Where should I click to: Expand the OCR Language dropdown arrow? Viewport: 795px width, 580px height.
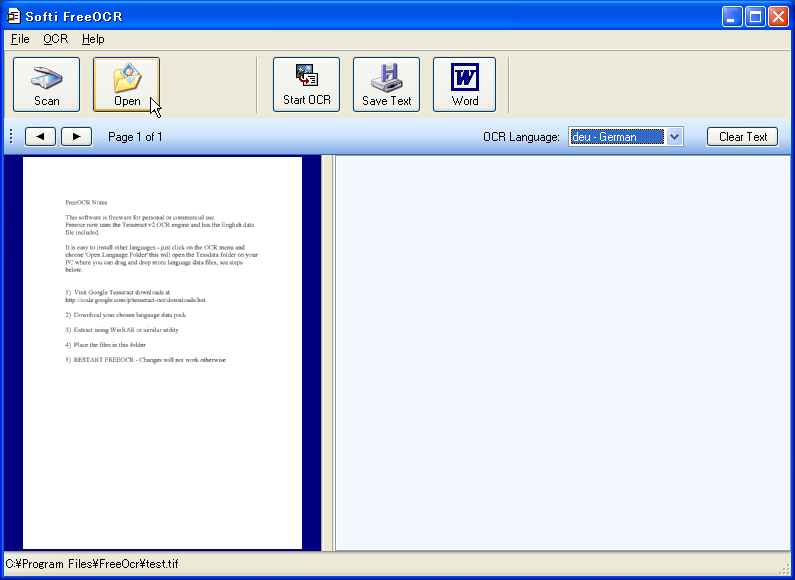[x=674, y=136]
